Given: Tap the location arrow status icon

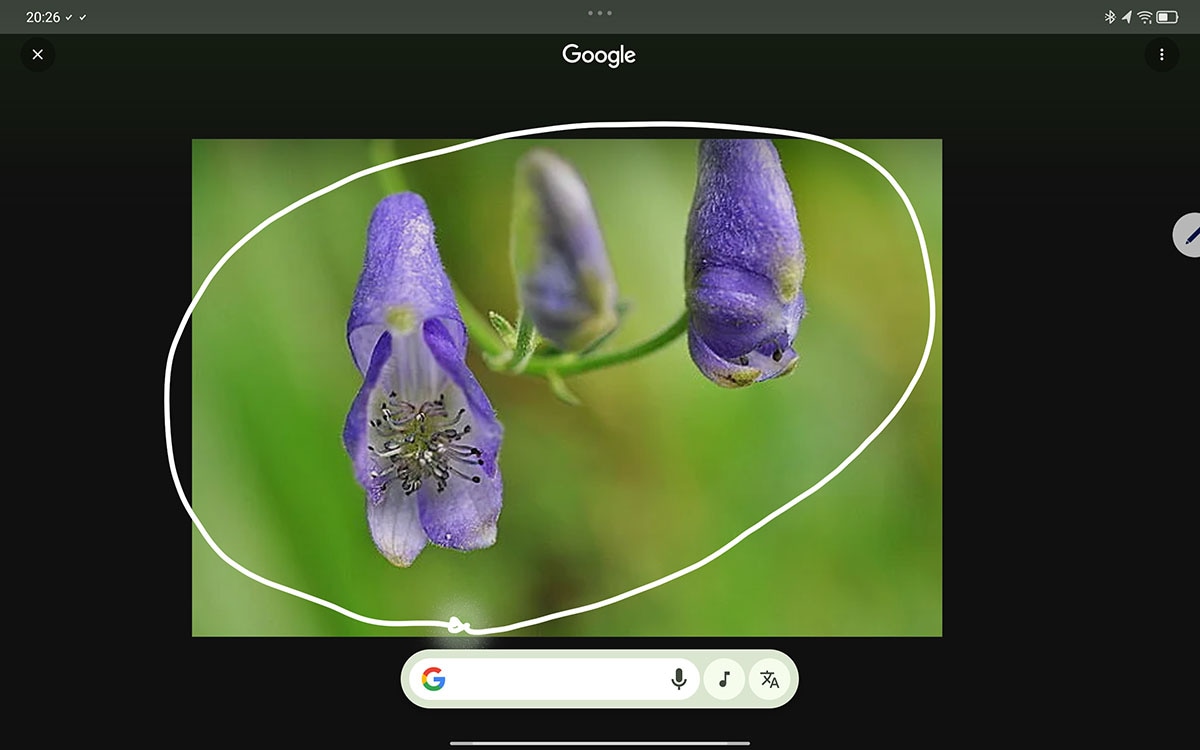Looking at the screenshot, I should pyautogui.click(x=1126, y=17).
